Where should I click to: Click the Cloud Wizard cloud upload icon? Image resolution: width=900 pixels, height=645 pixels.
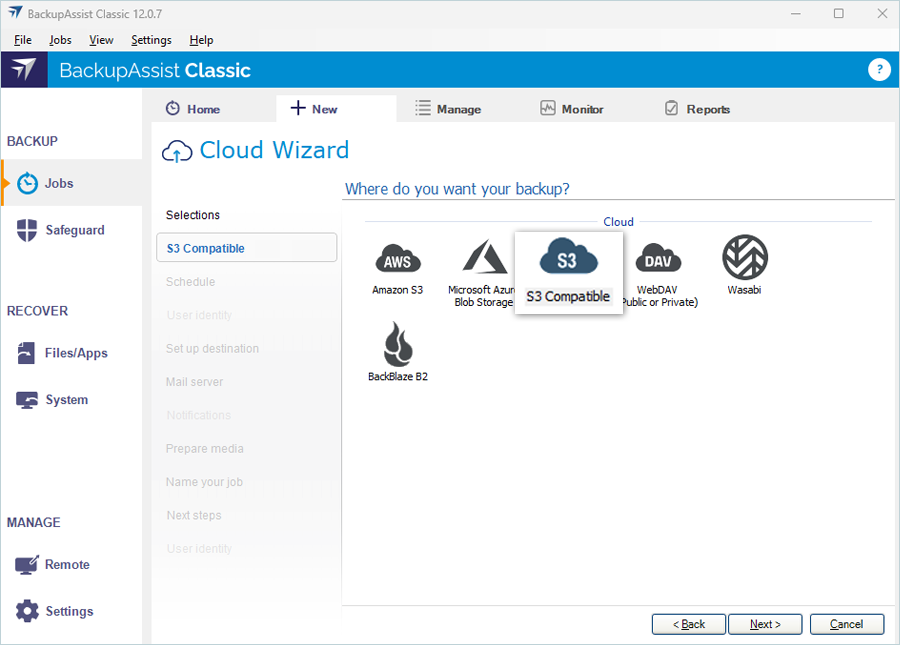point(177,151)
